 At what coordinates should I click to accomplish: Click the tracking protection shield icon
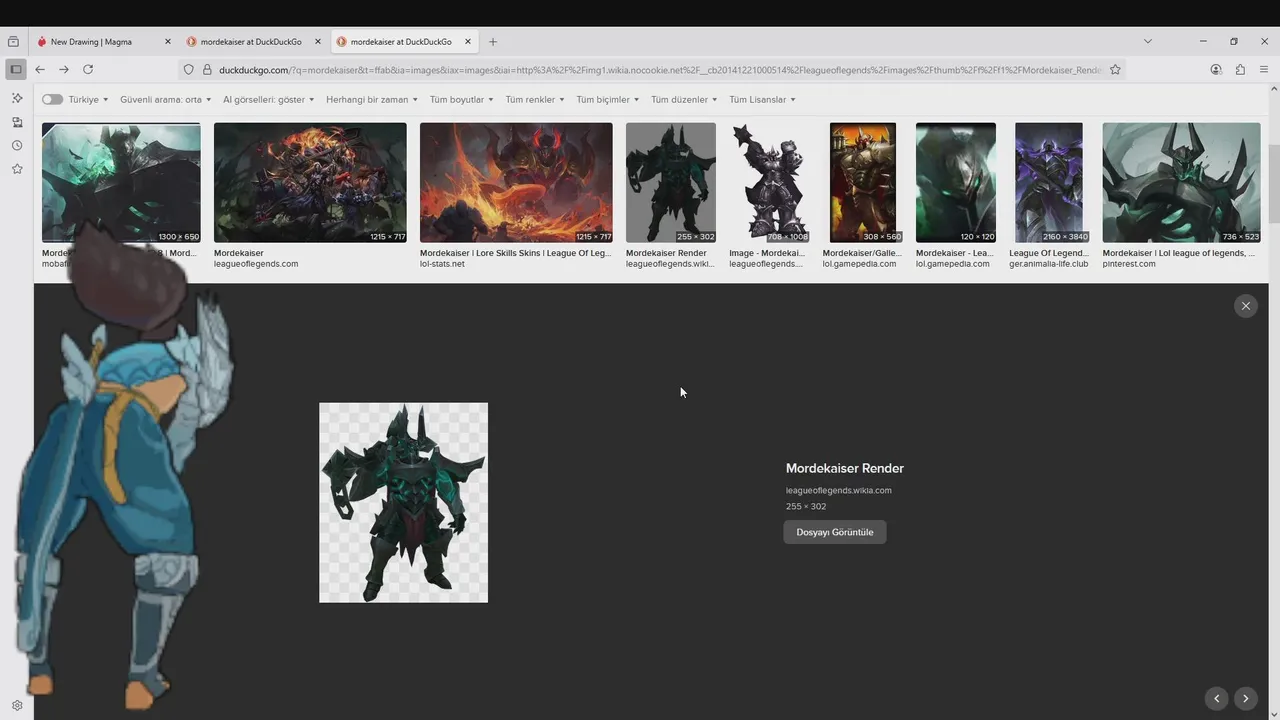[x=188, y=70]
